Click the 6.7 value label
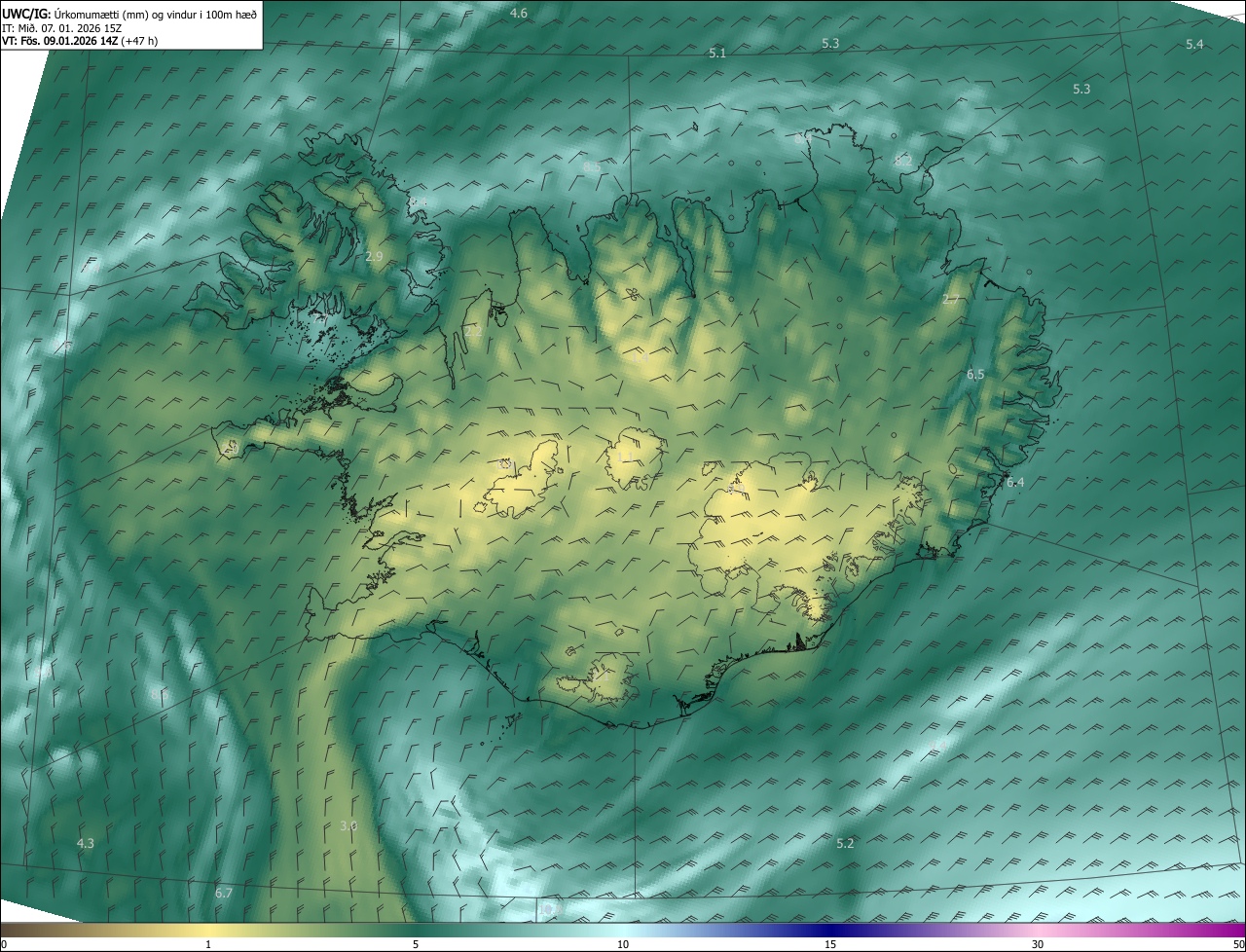The height and width of the screenshot is (952, 1246). pyautogui.click(x=224, y=894)
